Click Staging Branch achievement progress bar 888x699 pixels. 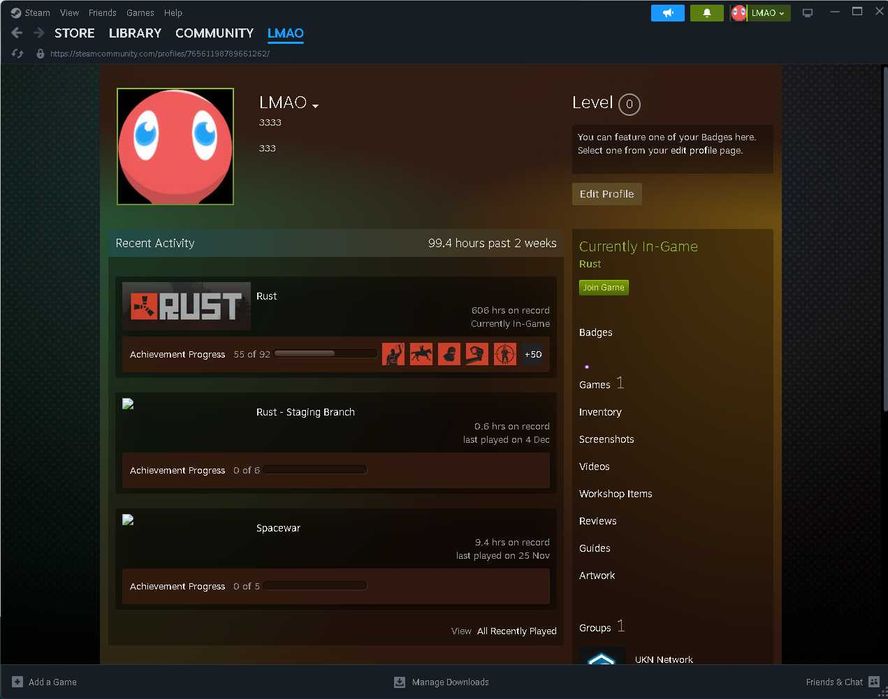pos(314,470)
